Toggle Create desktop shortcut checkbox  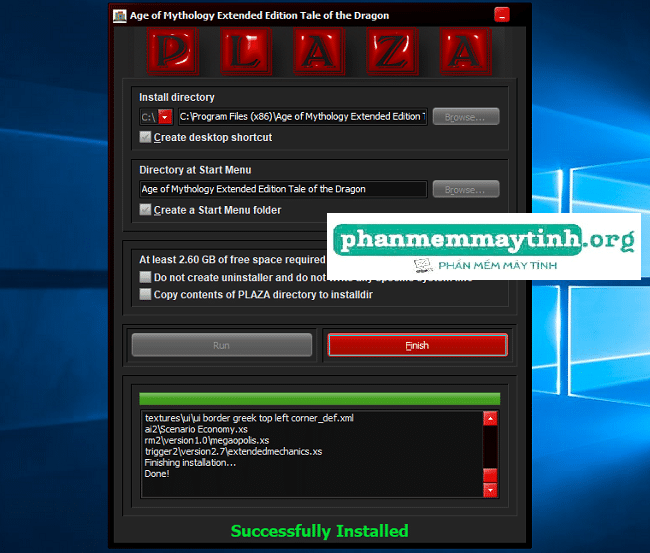pos(146,137)
